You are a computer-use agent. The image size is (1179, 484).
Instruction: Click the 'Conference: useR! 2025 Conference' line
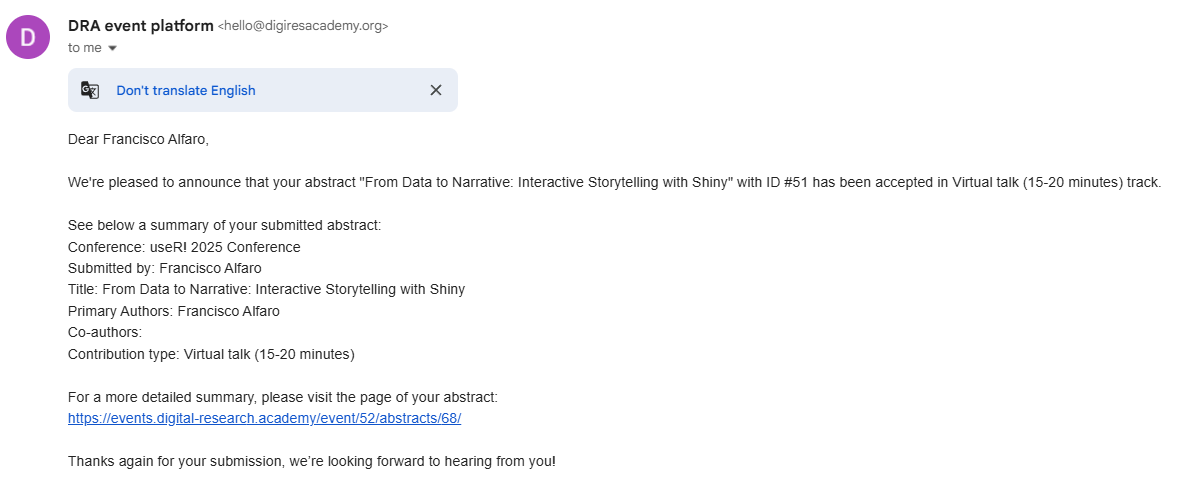click(184, 247)
